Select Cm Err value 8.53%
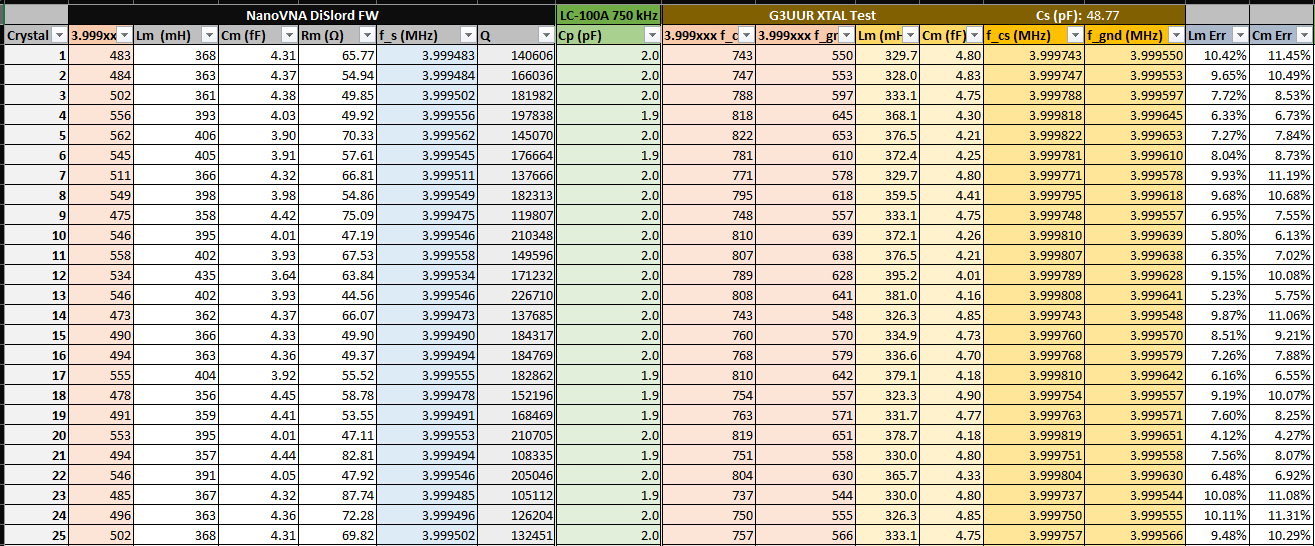The height and width of the screenshot is (546, 1315). point(1282,96)
